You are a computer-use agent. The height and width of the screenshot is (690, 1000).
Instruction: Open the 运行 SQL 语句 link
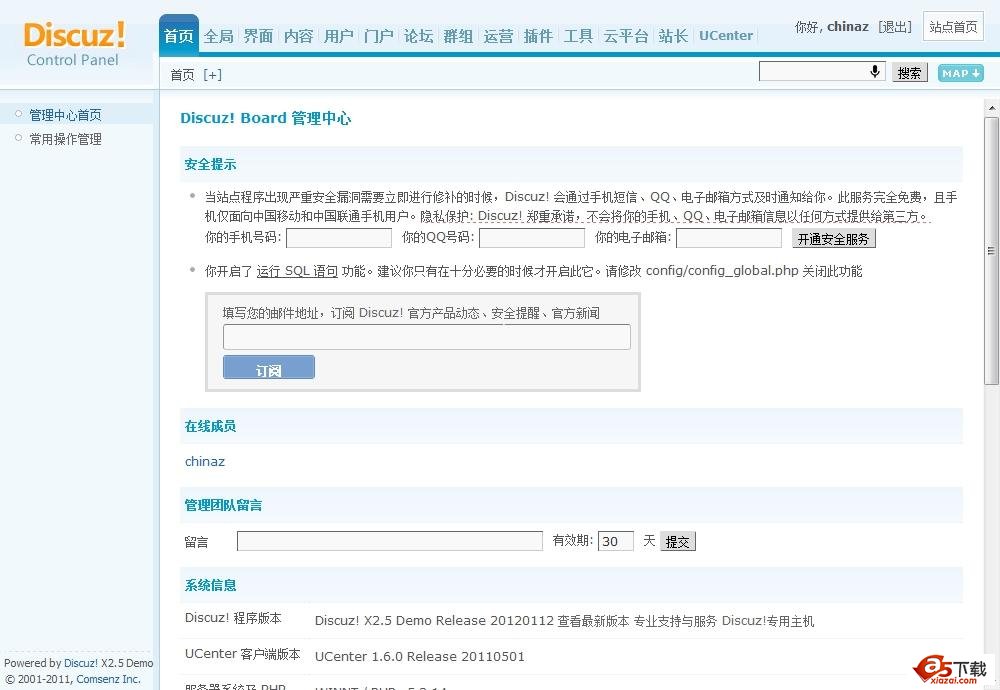297,271
